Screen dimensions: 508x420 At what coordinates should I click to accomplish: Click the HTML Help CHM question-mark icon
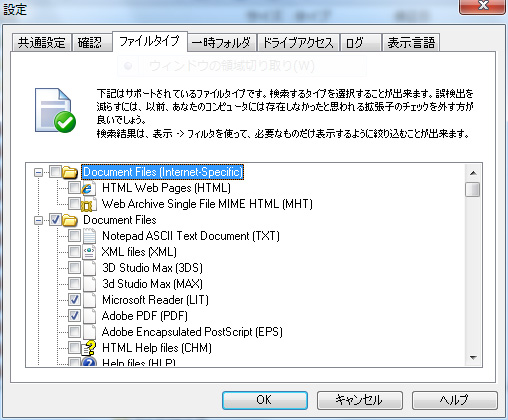pos(89,348)
